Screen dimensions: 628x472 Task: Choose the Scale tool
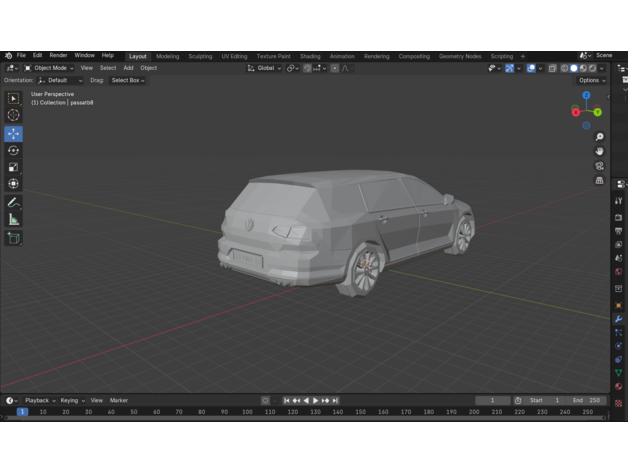(x=13, y=167)
